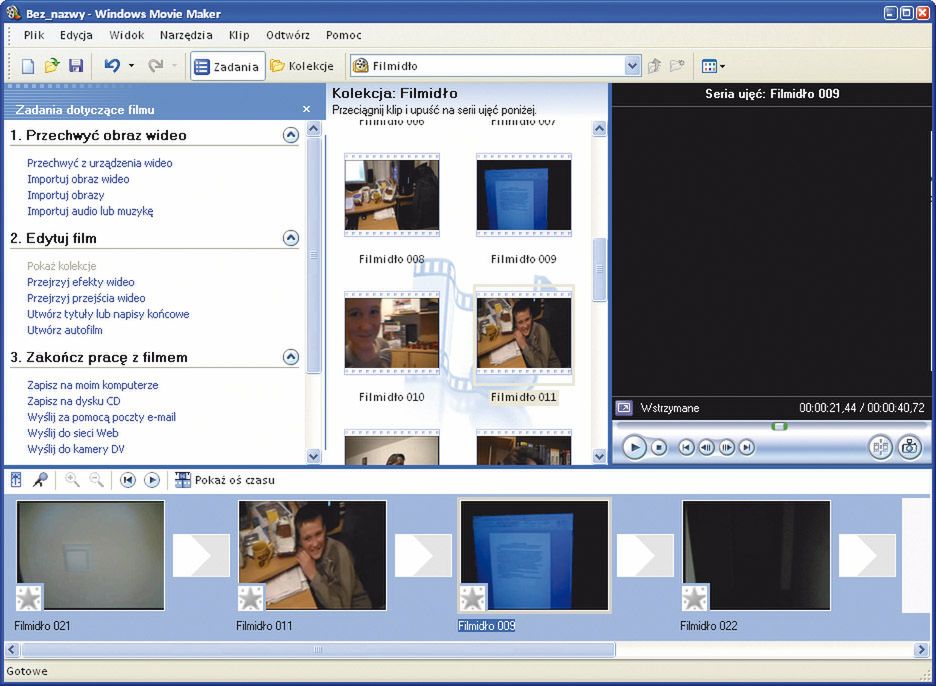Click the Take Picture camera icon

(x=908, y=447)
